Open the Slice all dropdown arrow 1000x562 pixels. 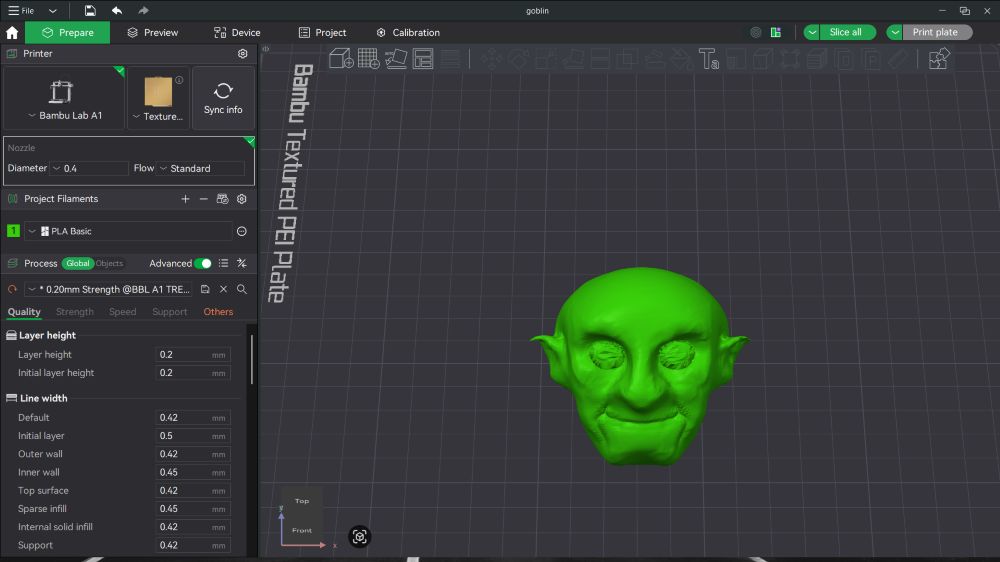(812, 33)
